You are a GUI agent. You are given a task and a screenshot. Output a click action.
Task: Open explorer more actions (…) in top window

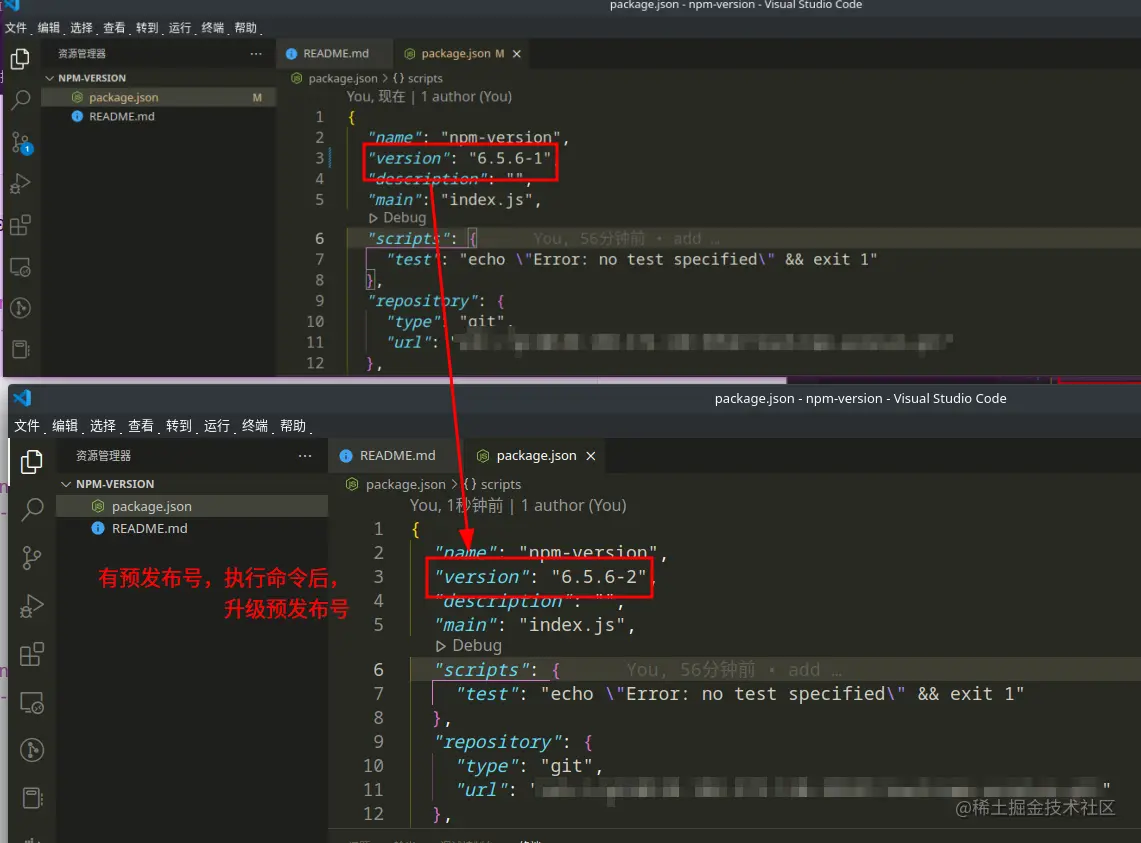[x=255, y=54]
